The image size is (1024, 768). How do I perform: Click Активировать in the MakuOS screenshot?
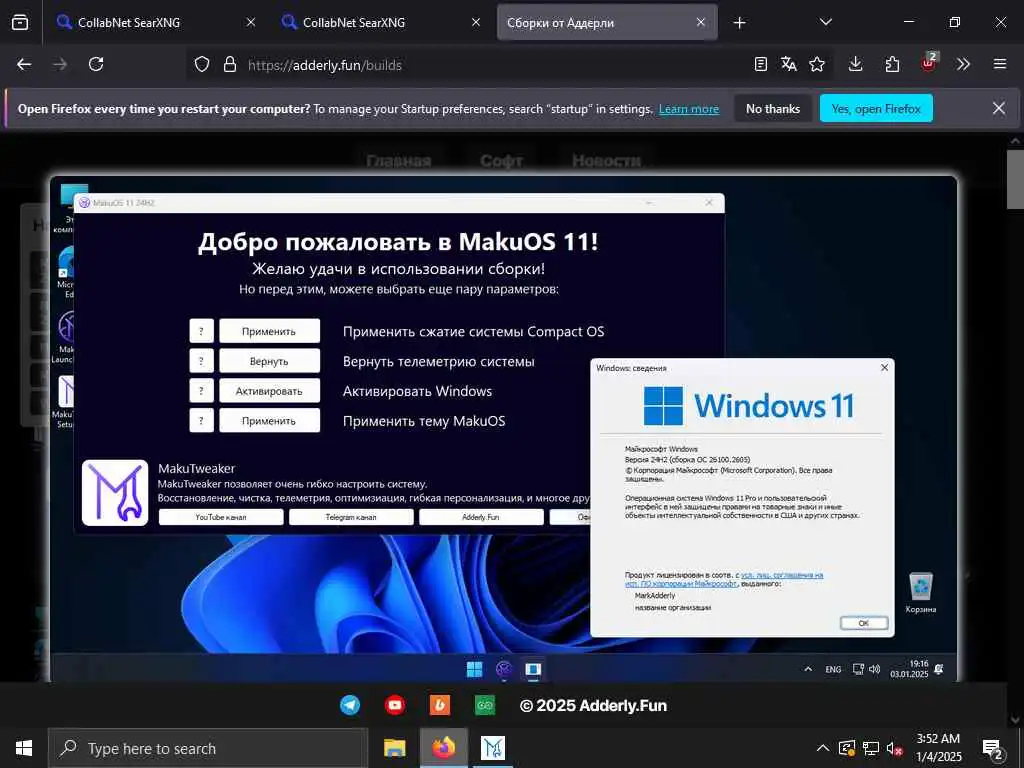click(269, 391)
